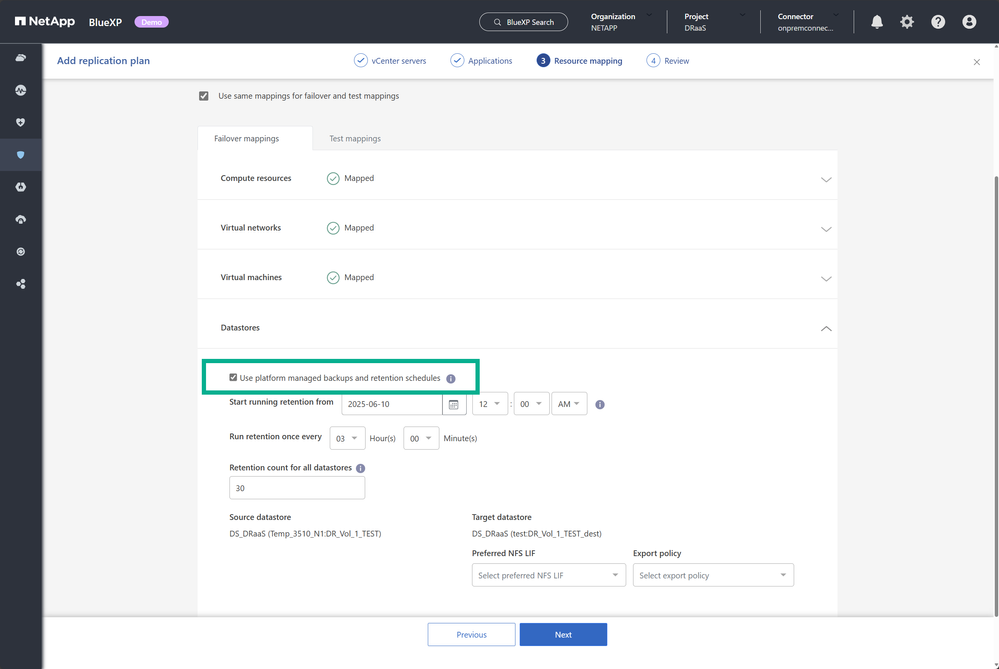Close the Add replication plan dialog
This screenshot has height=669, width=999.
coord(977,62)
